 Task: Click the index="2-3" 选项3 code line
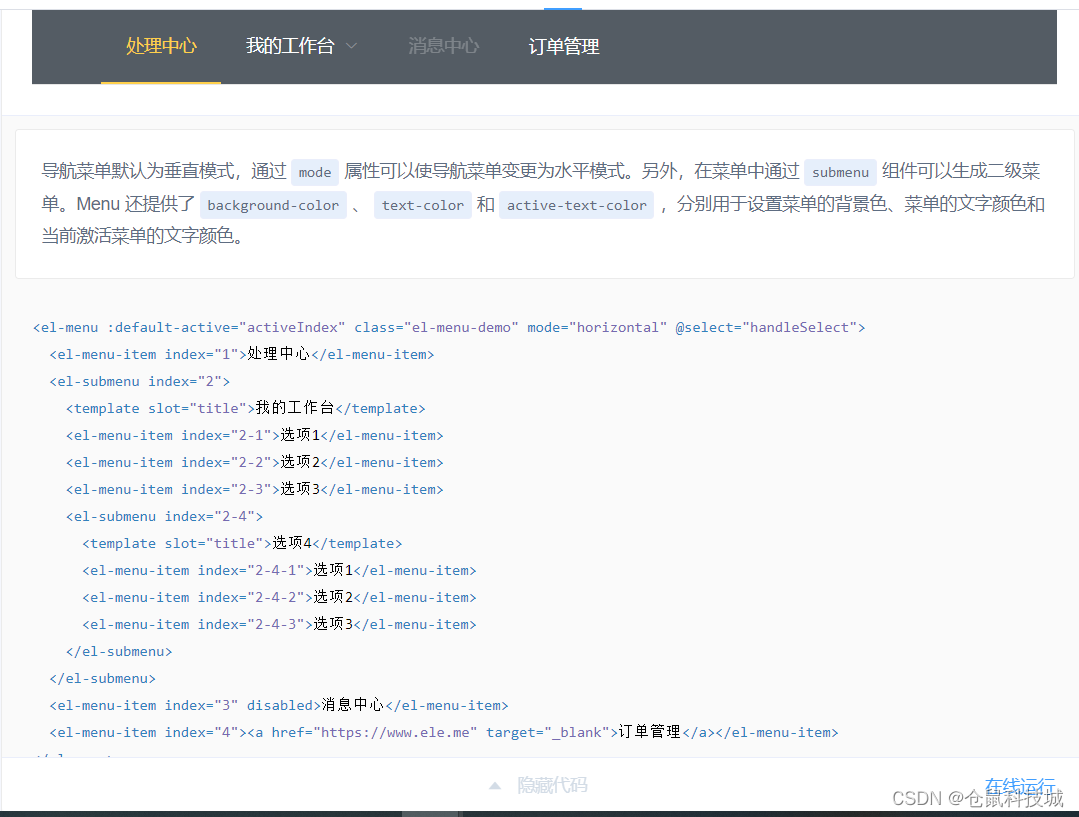(x=255, y=489)
